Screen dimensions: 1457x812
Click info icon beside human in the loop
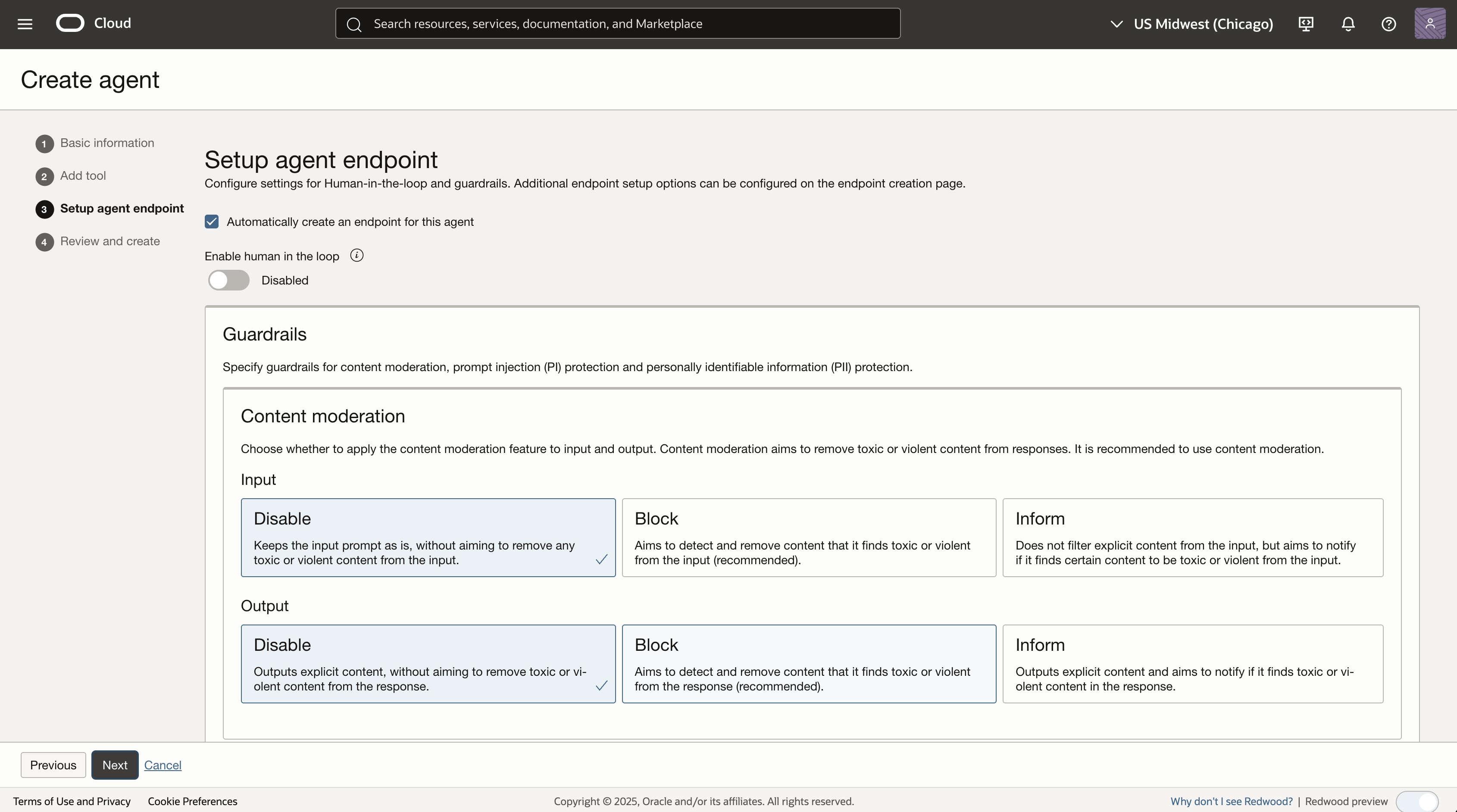(357, 256)
